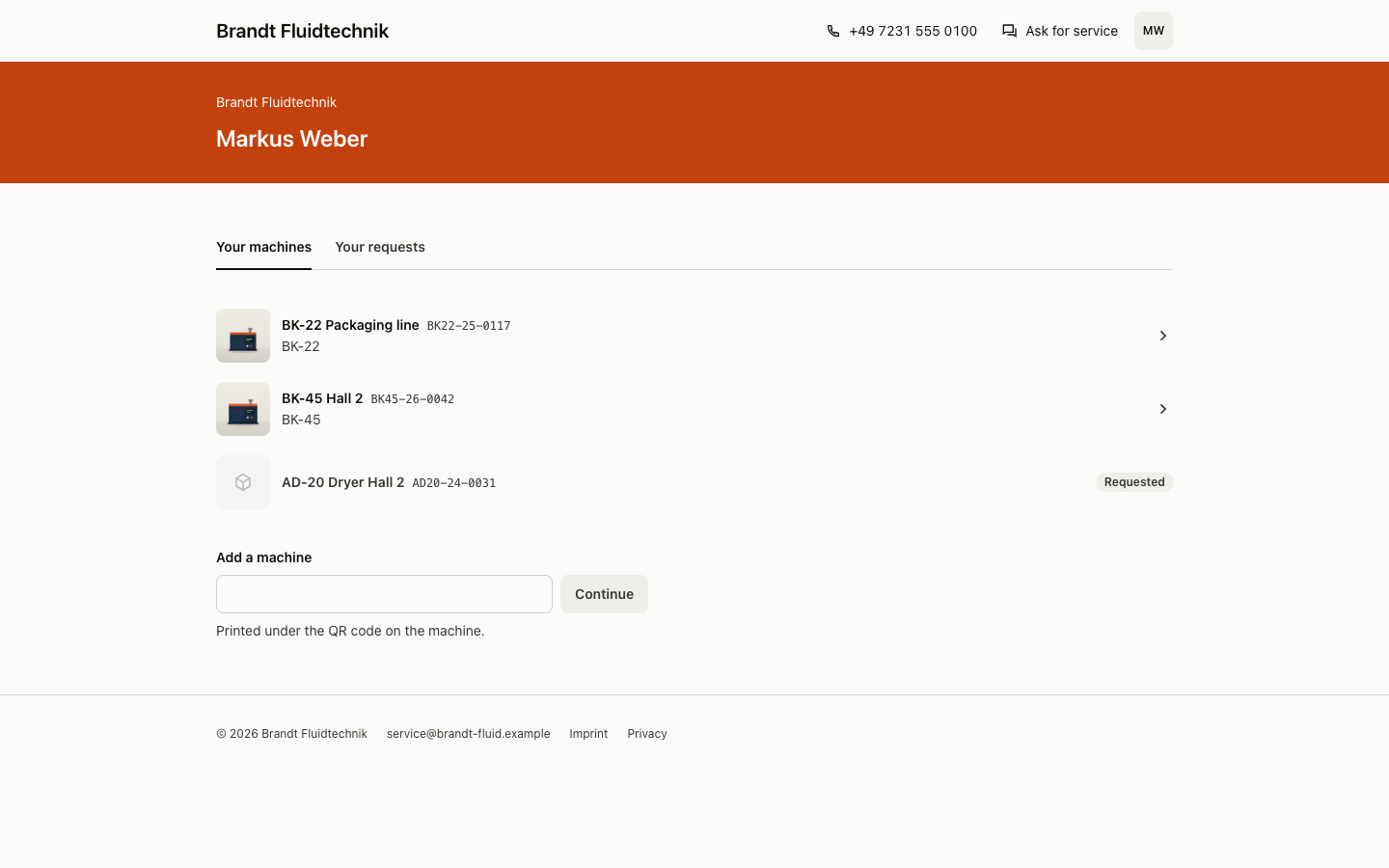
Task: Click the phone icon in the header
Action: 833,31
